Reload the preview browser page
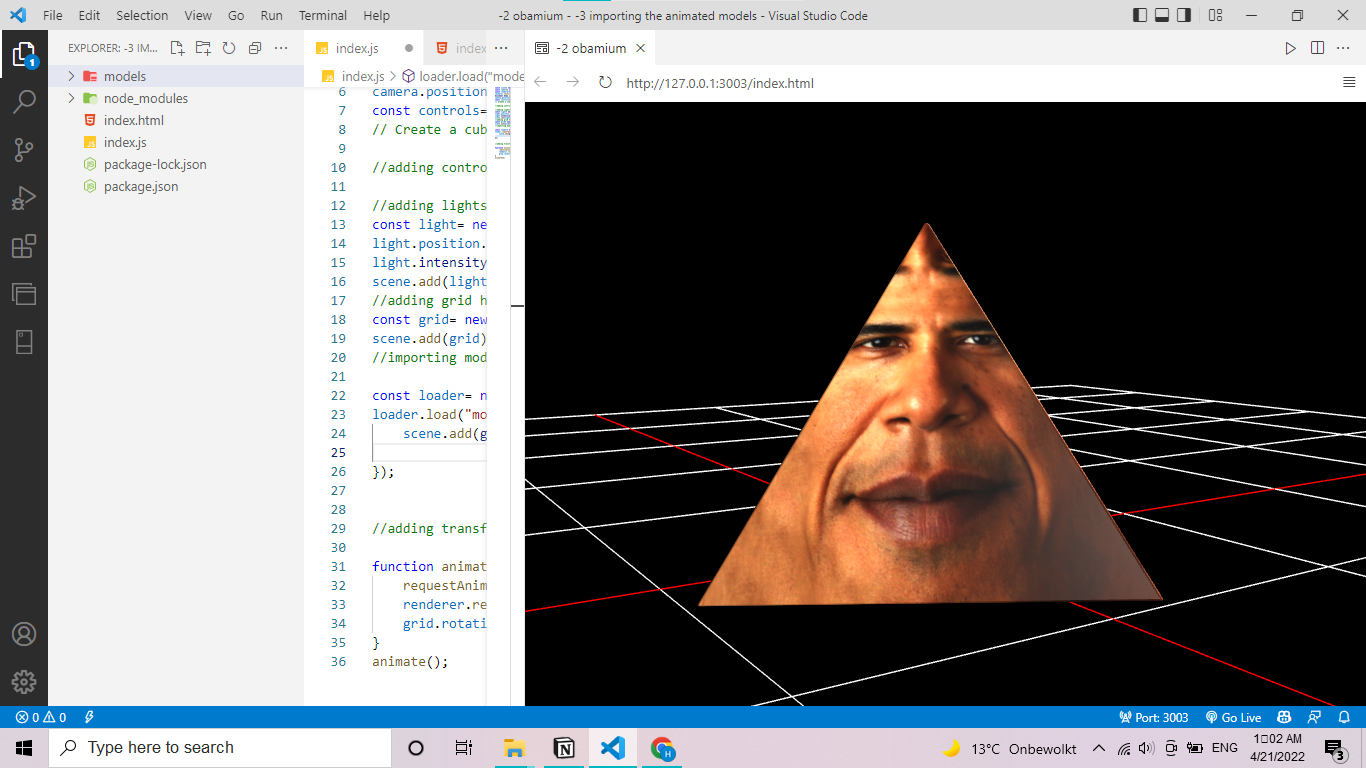The image size is (1366, 768). (605, 82)
